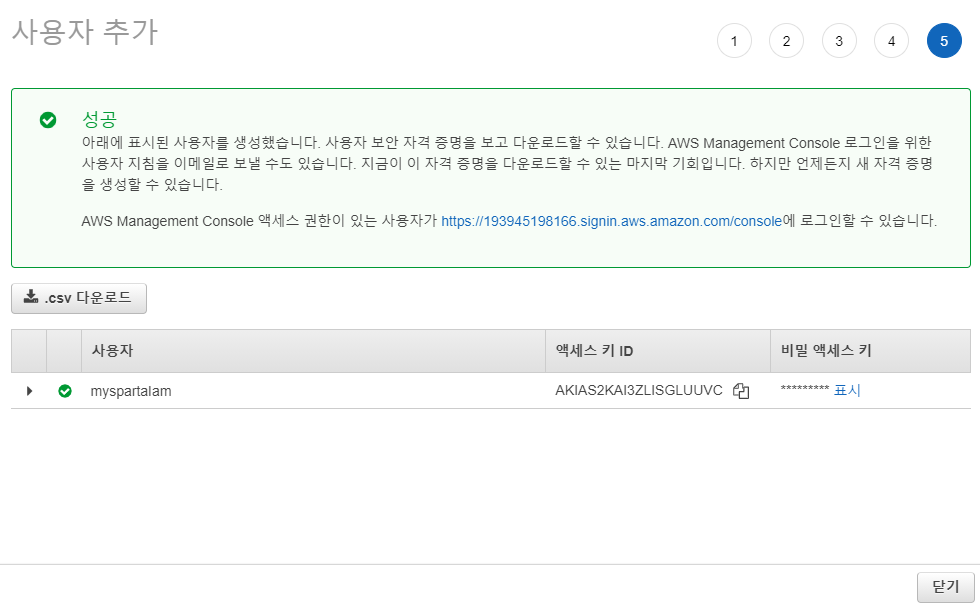Image resolution: width=980 pixels, height=605 pixels.
Task: Click the success check icon in banner
Action: pos(48,120)
